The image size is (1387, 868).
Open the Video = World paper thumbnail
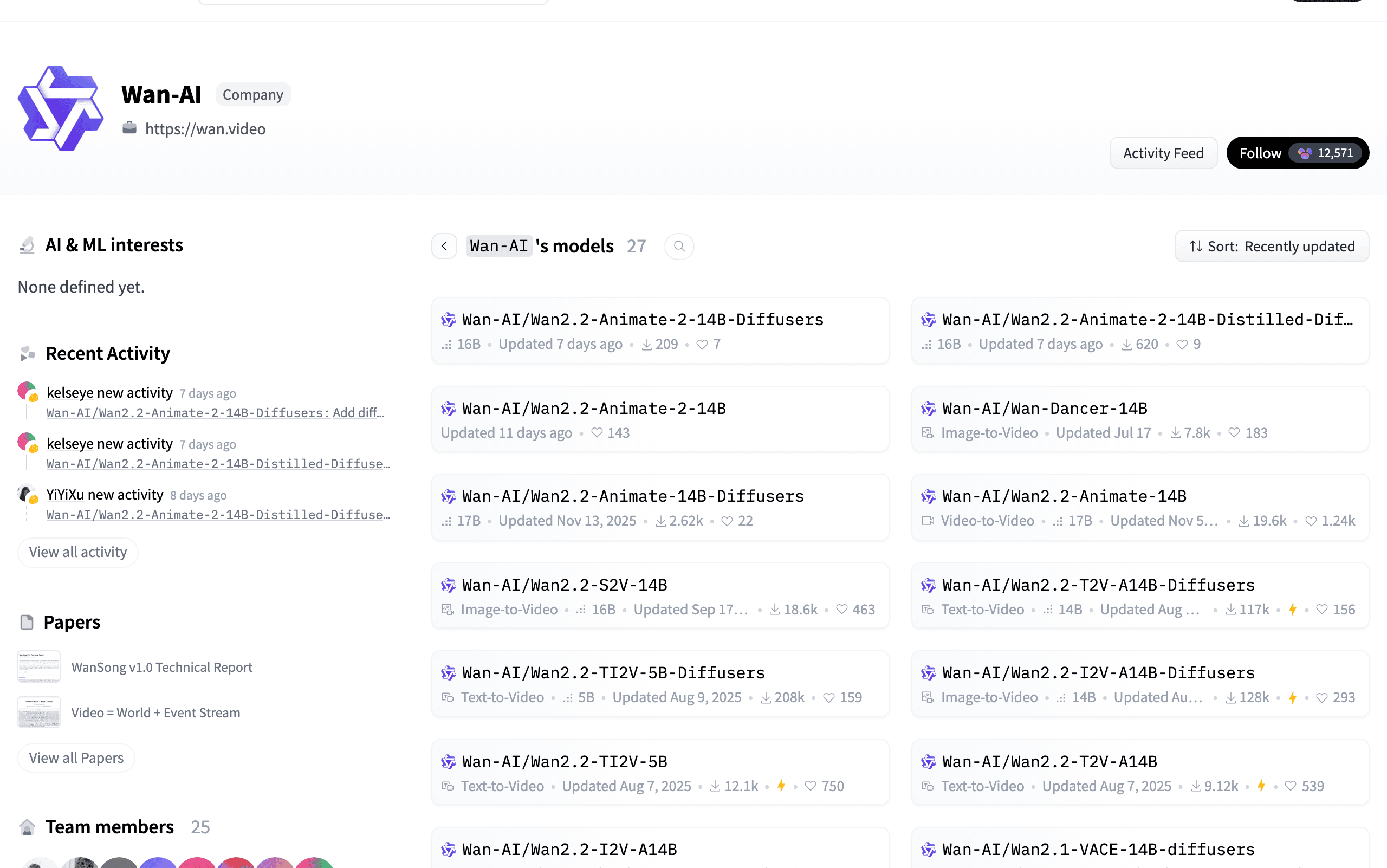click(39, 712)
